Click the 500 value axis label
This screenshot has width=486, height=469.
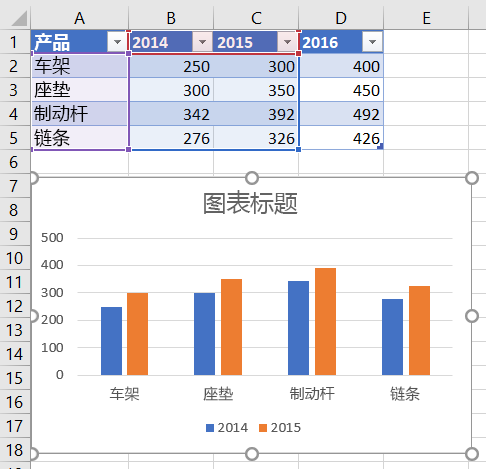(52, 238)
